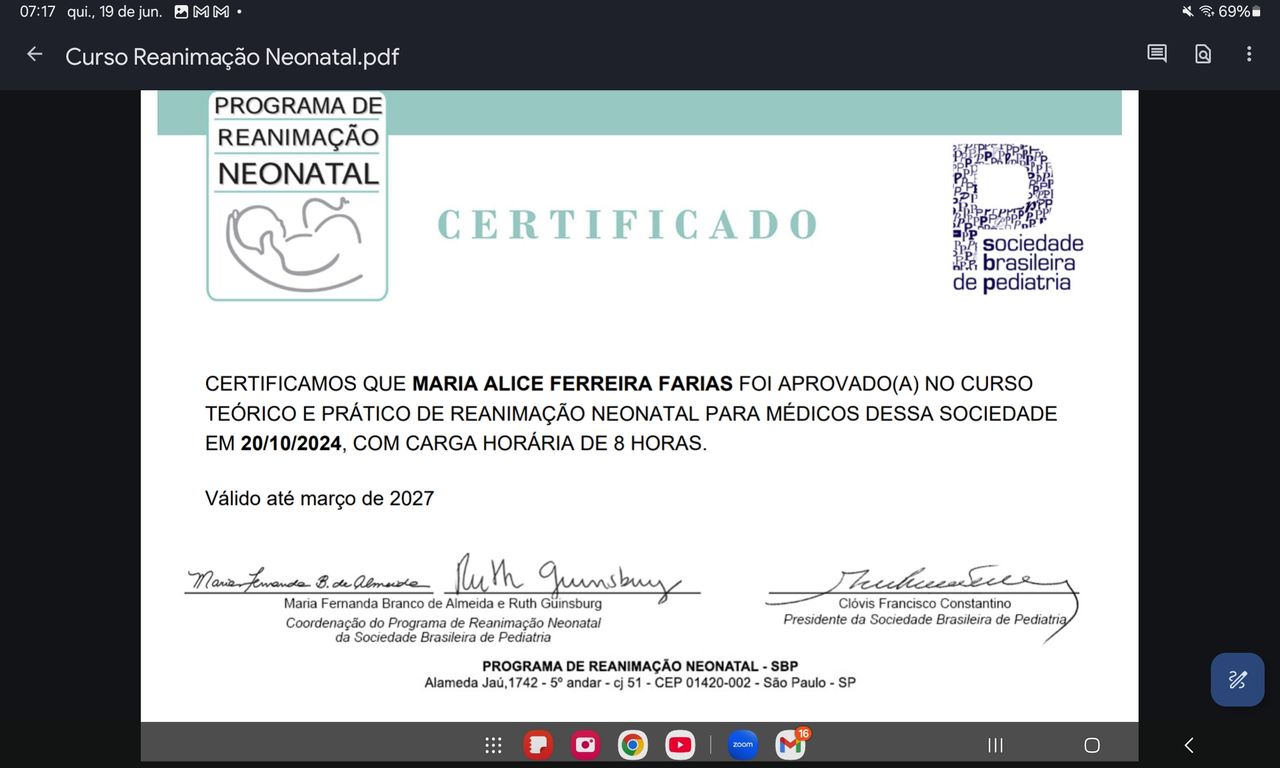Tap the recent apps navigation button
1280x768 pixels.
995,745
